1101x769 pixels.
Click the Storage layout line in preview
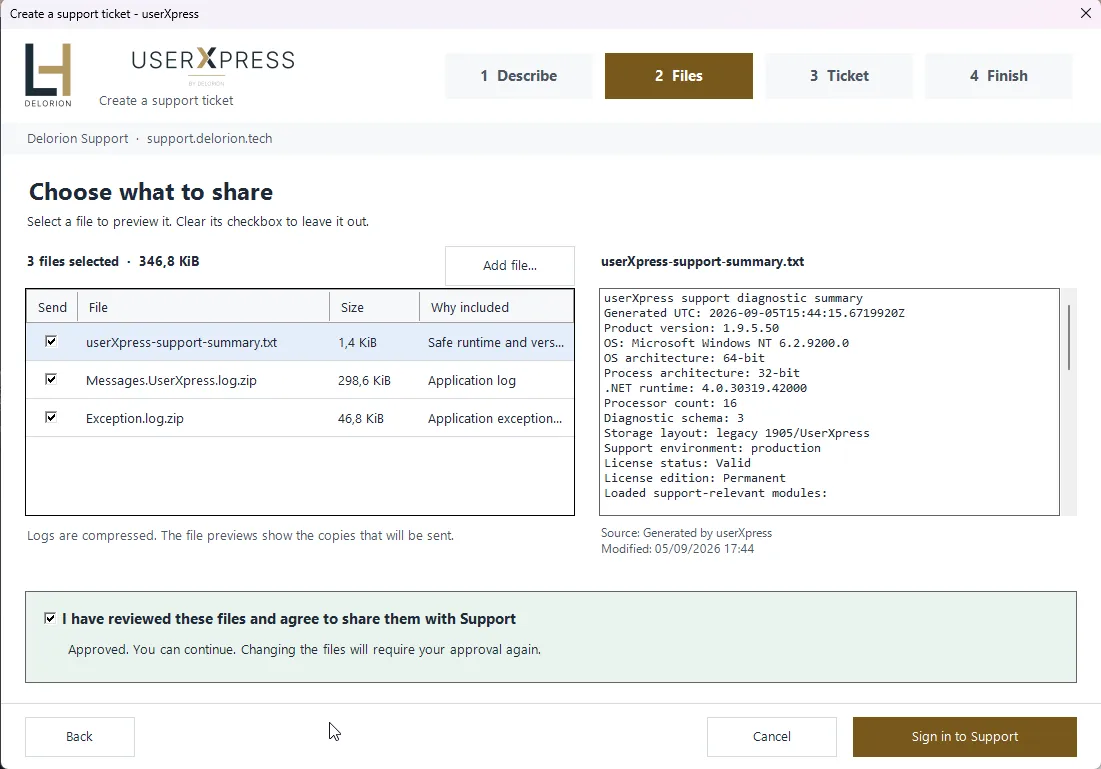(737, 433)
